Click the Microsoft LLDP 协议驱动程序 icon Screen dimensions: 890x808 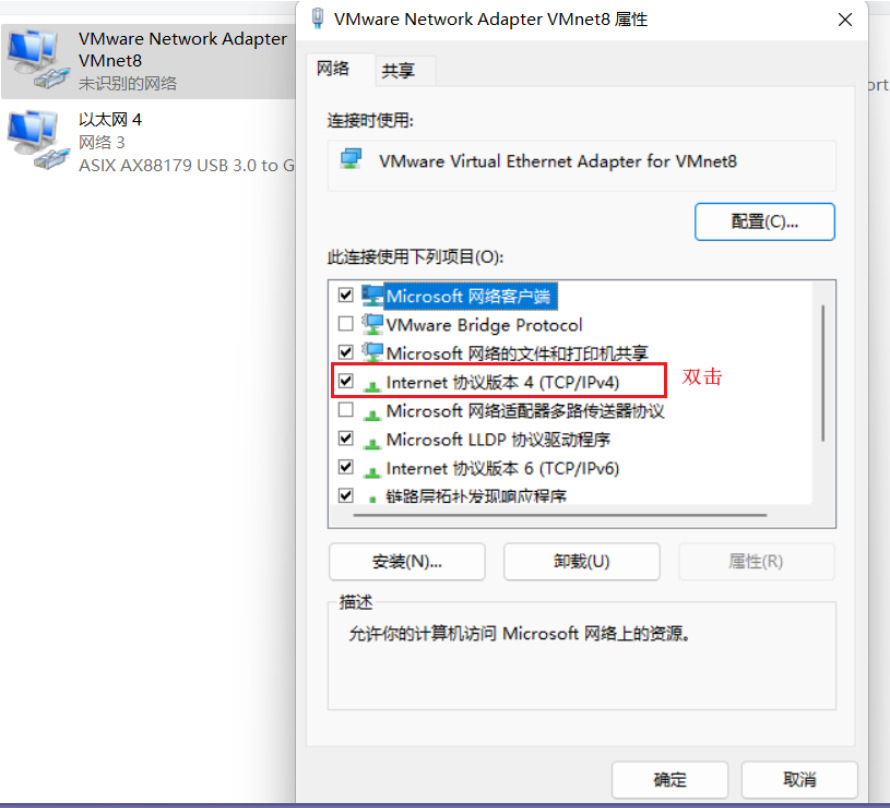pos(372,443)
